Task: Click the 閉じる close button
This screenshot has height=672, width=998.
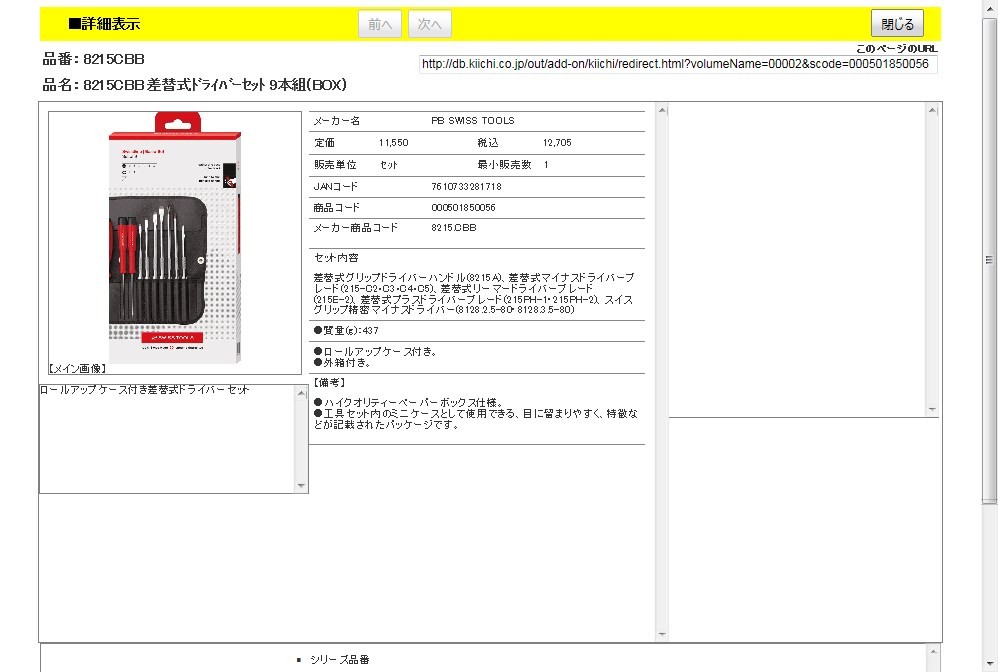Action: click(x=897, y=24)
